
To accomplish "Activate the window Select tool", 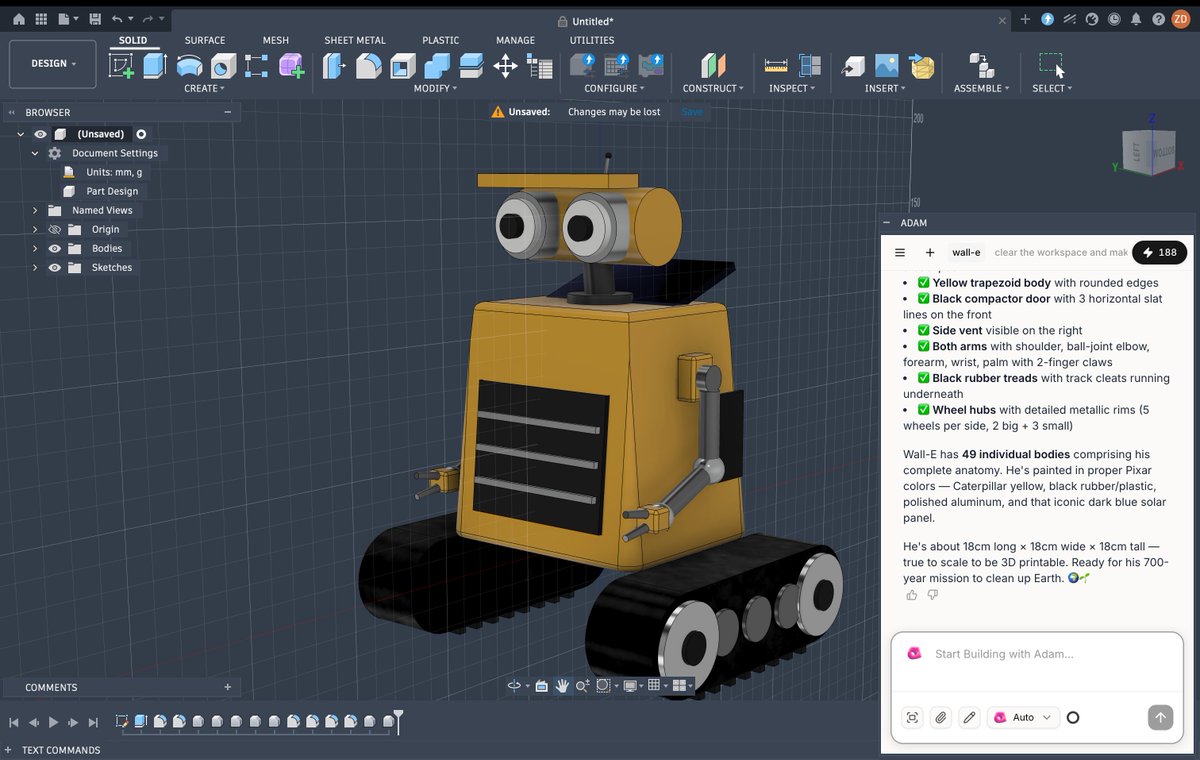I will point(1051,66).
